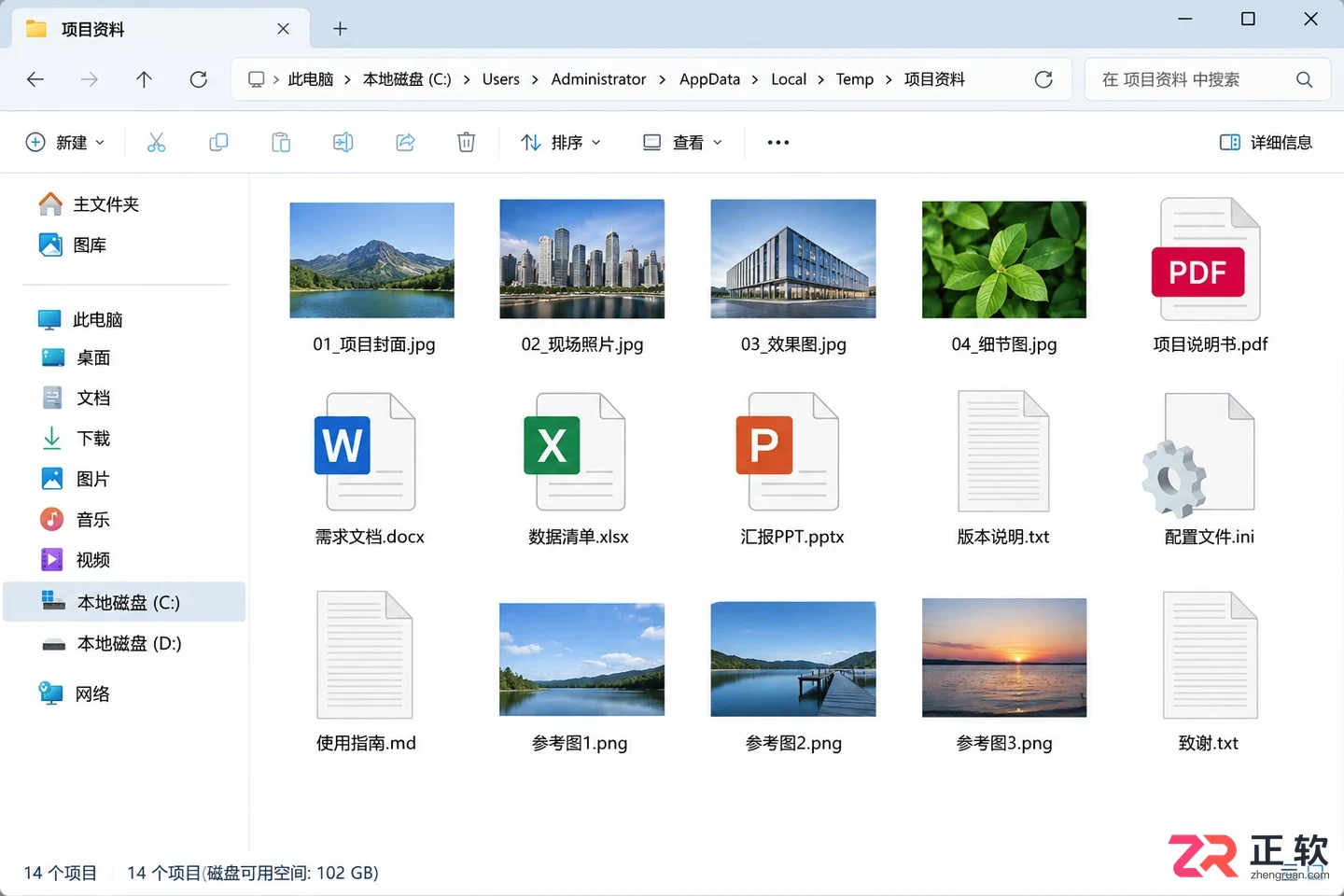The image size is (1344, 896).
Task: Go back with the back arrow
Action: pyautogui.click(x=35, y=79)
